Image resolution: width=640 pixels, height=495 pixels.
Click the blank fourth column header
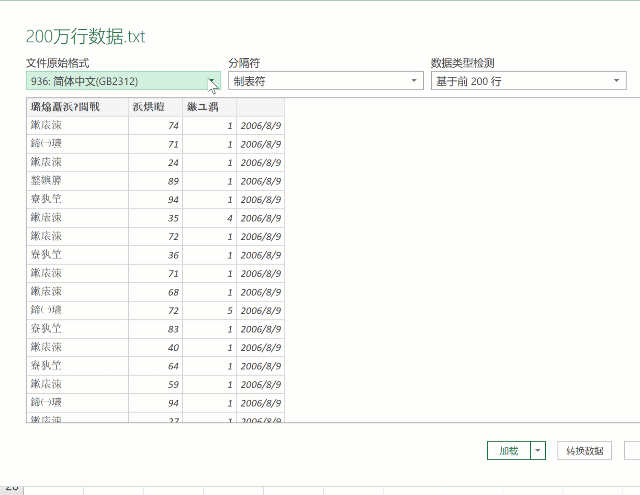pyautogui.click(x=259, y=106)
